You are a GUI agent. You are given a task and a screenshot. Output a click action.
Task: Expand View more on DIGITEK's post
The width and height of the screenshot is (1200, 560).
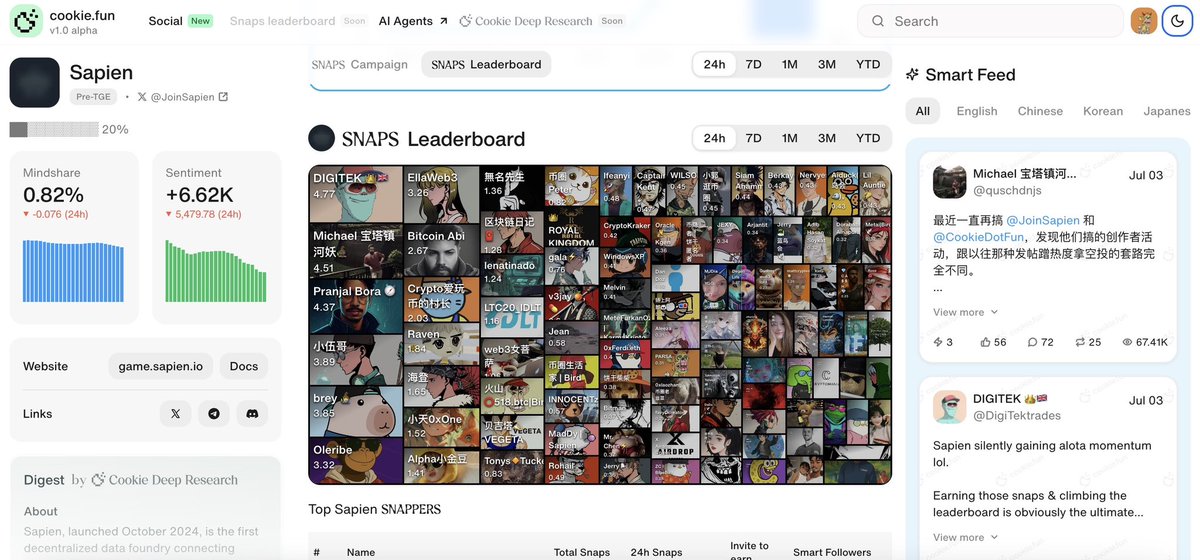(x=965, y=537)
